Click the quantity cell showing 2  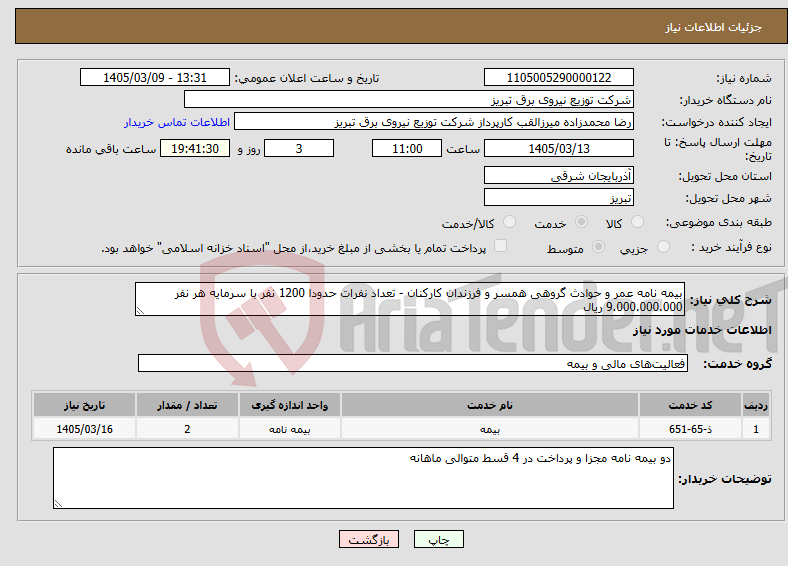(187, 429)
